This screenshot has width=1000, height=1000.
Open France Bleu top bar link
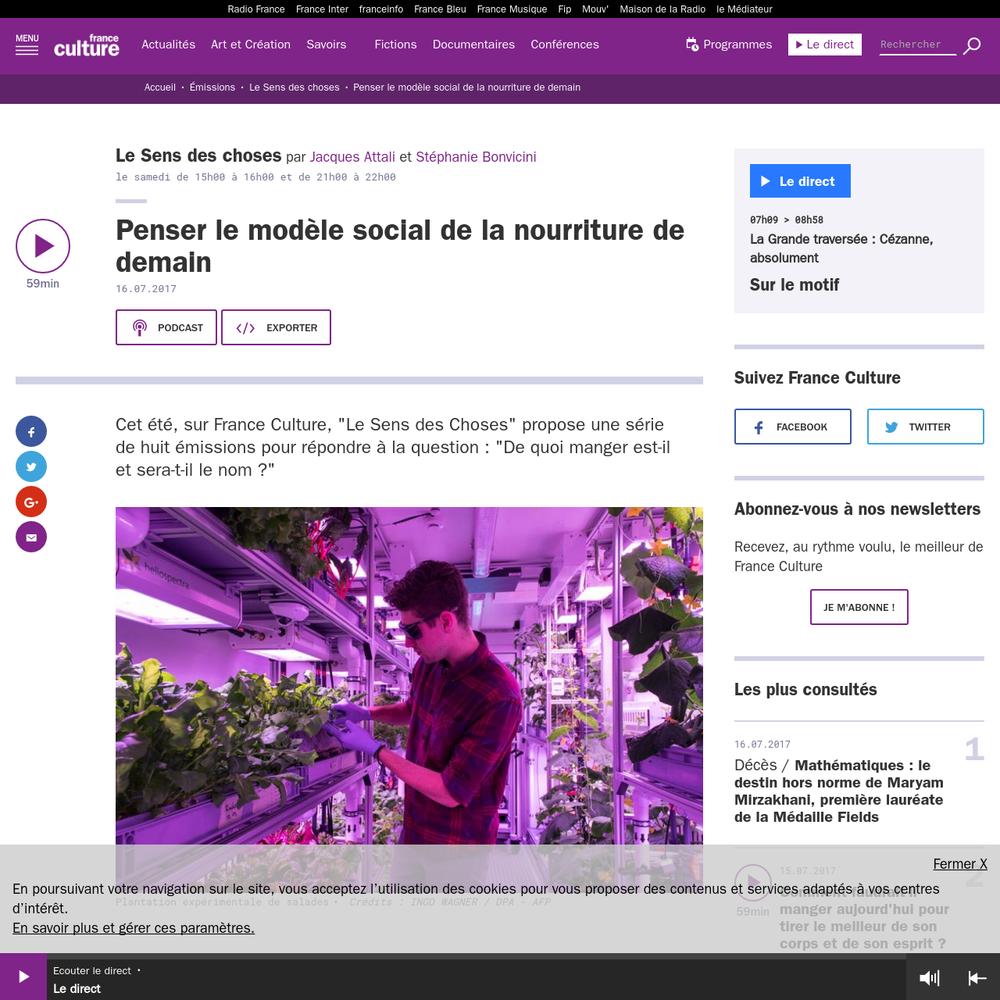click(440, 9)
